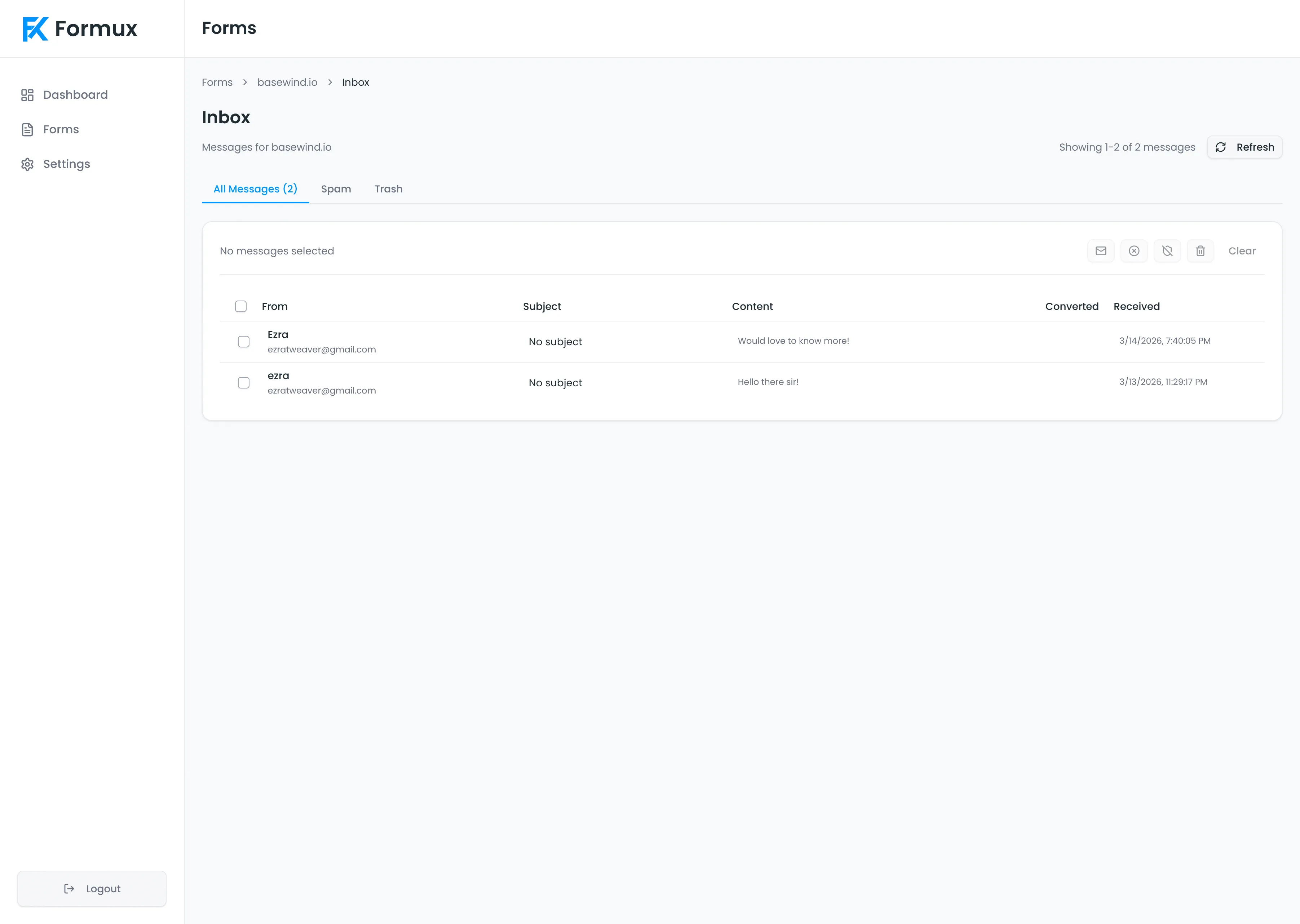Click the From column header

(274, 307)
